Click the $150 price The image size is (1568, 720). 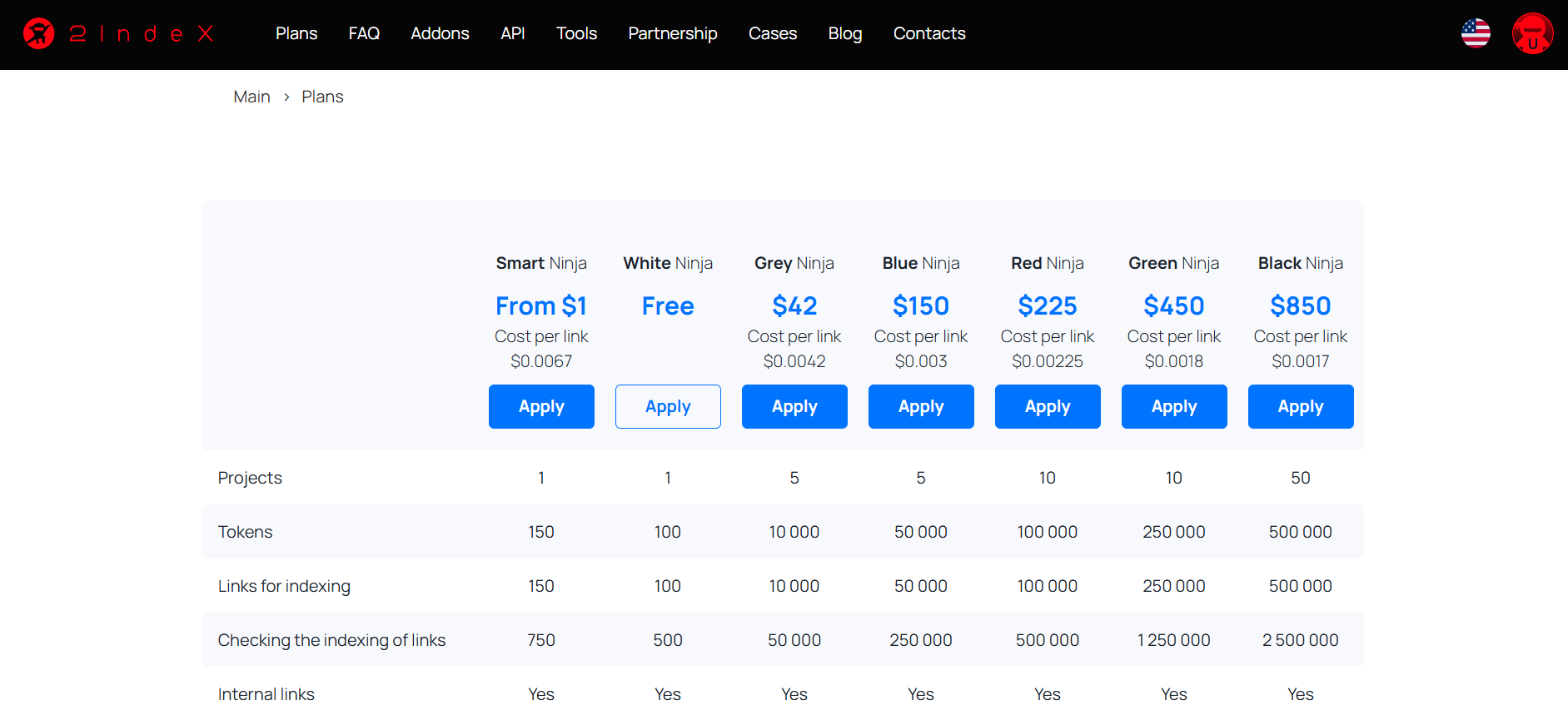tap(921, 305)
